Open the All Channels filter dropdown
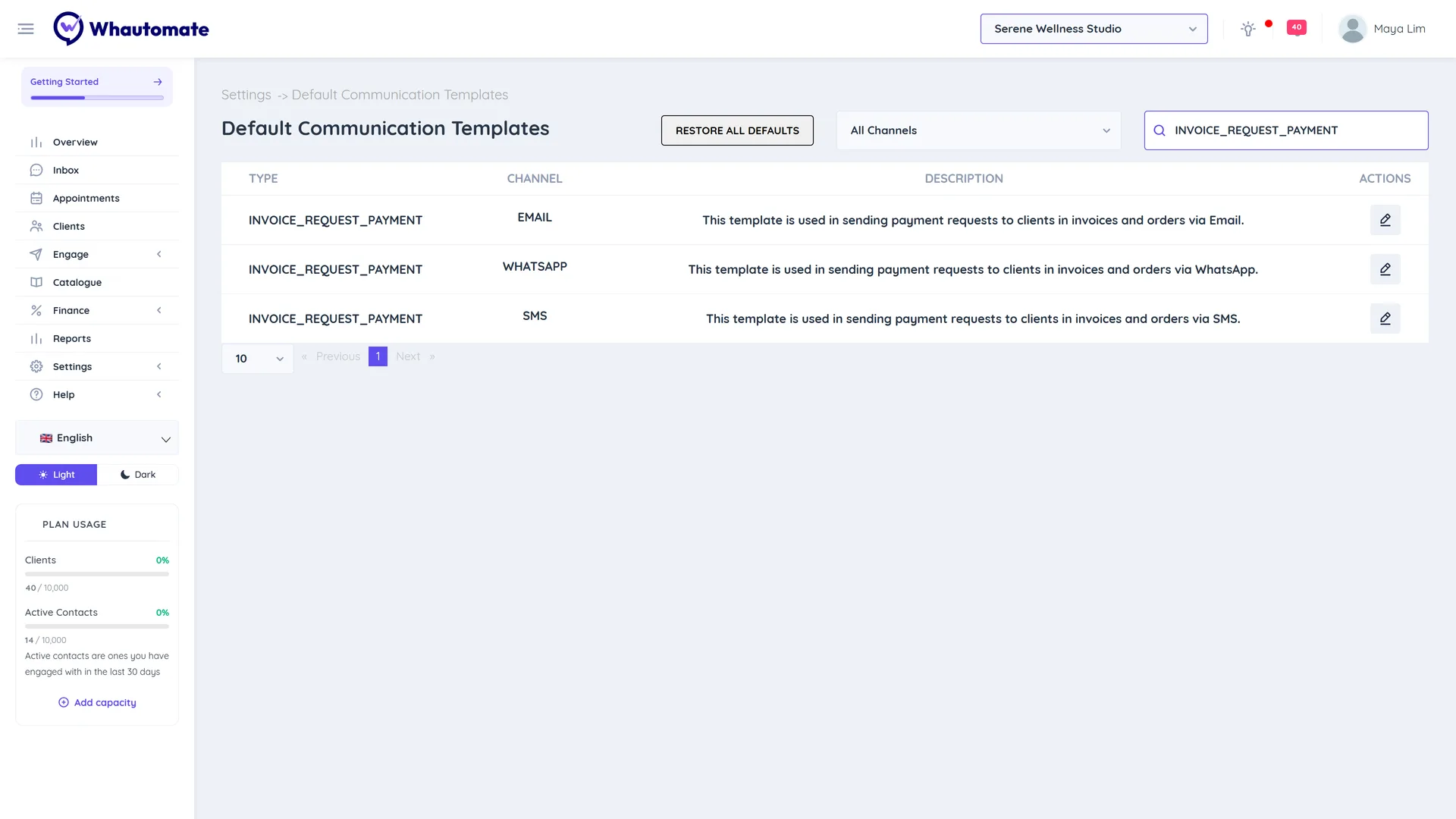 (x=978, y=130)
